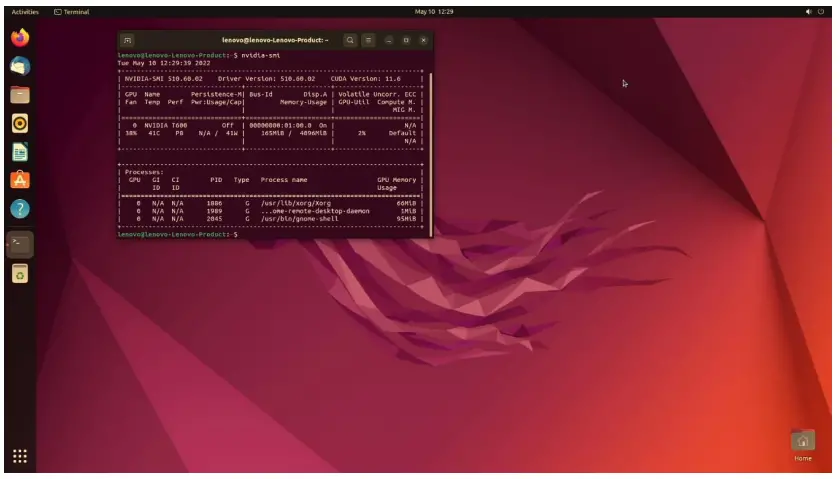840x479 pixels.
Task: Click the terminal title lenovo@lenovo-Lenovo-Product
Action: click(275, 40)
